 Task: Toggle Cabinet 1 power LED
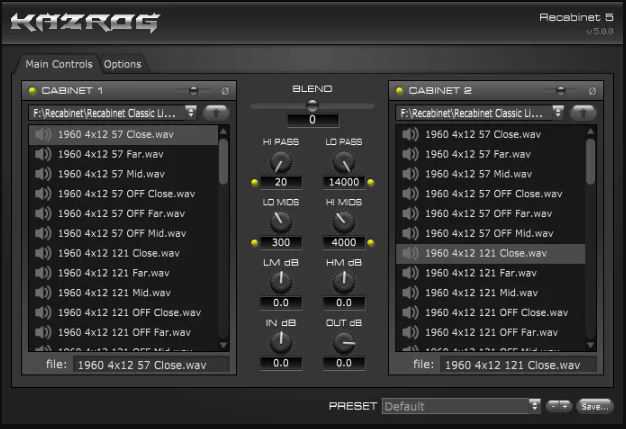[32, 91]
